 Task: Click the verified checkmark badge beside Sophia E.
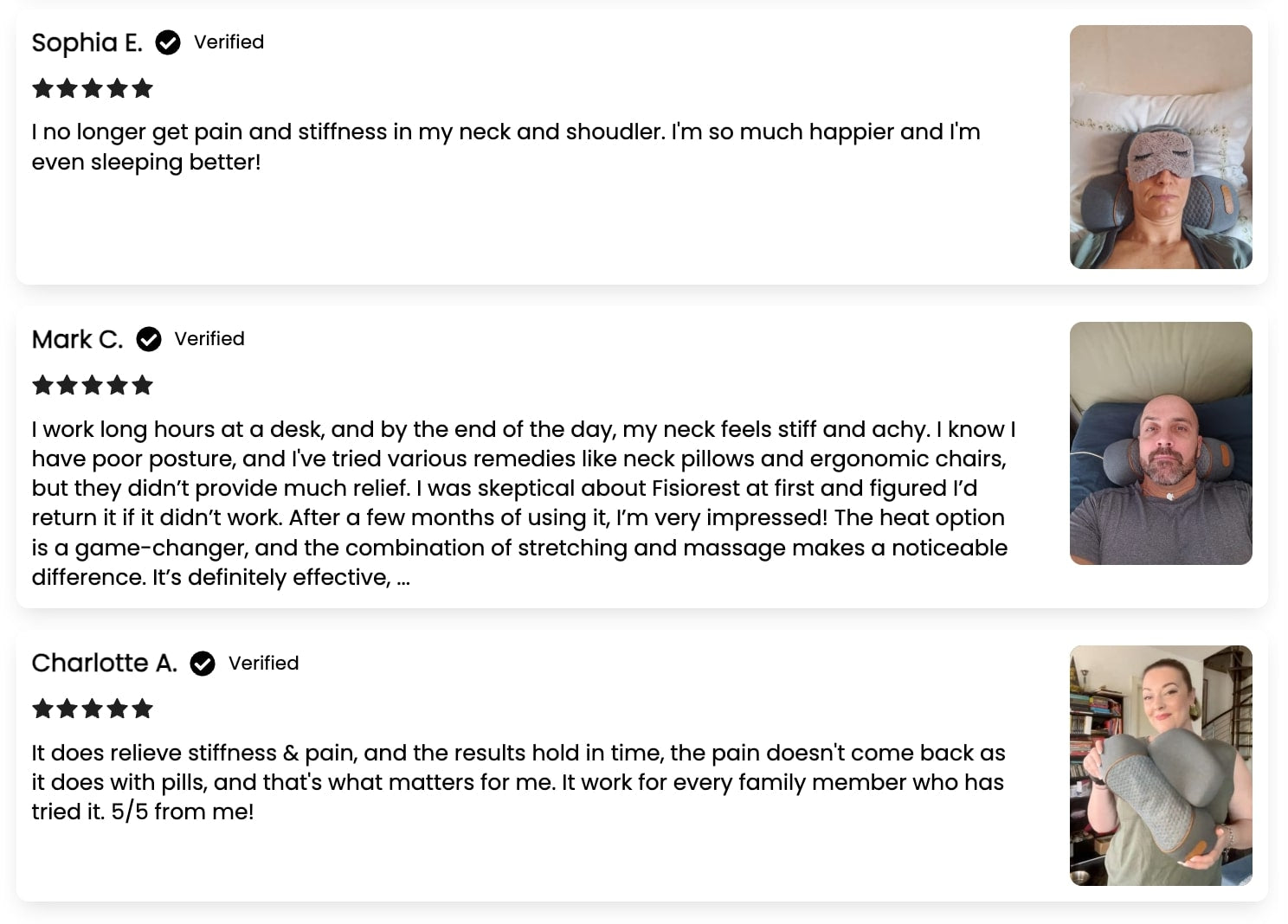point(168,42)
